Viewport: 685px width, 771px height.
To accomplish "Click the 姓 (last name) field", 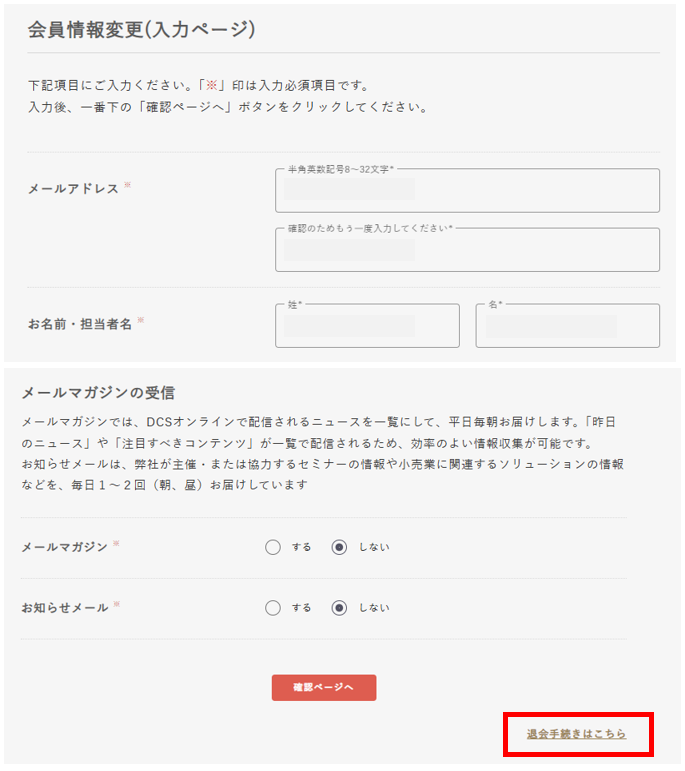I will [367, 326].
